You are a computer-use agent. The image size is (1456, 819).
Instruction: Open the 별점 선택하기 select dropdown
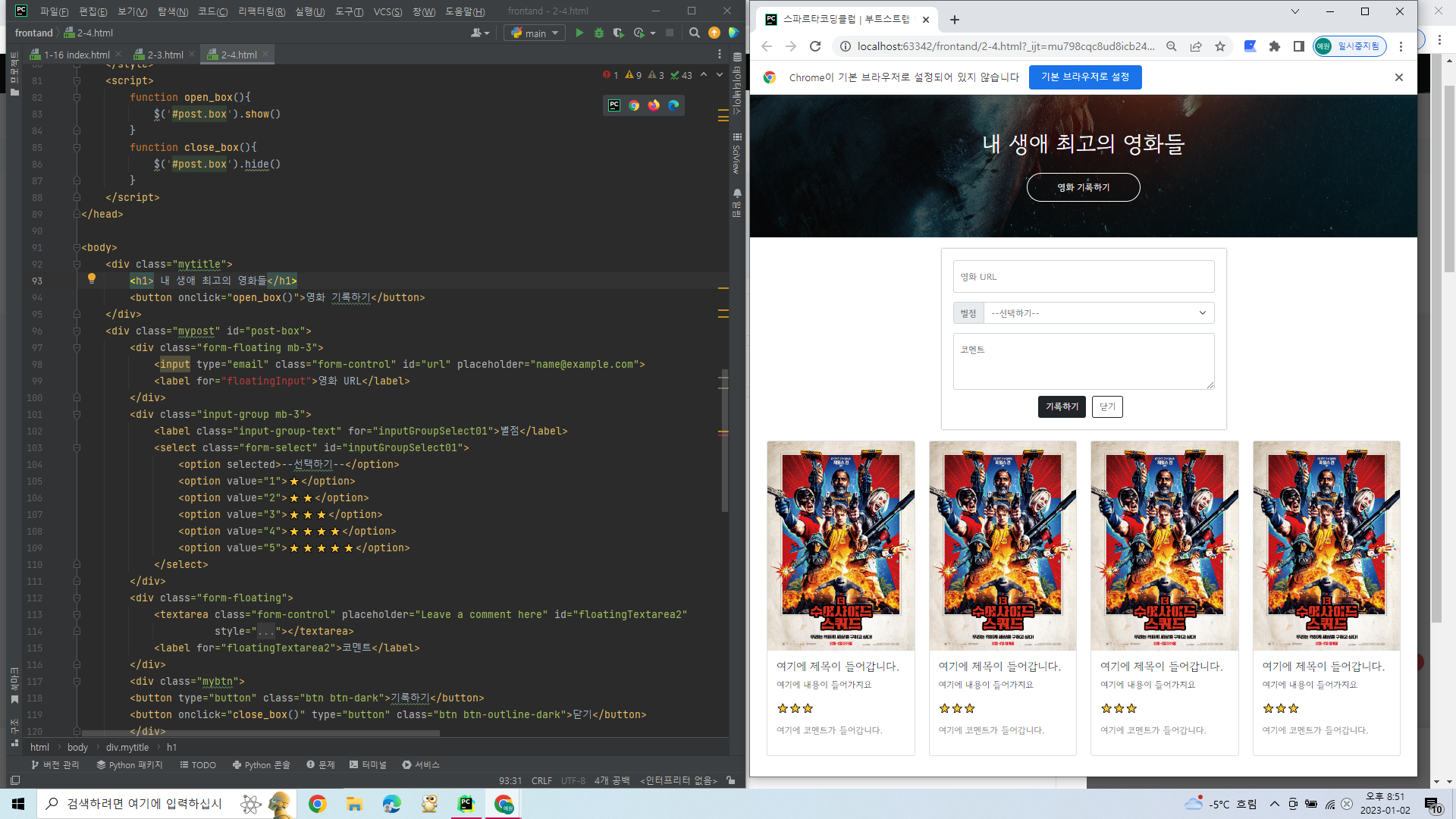pos(1098,313)
